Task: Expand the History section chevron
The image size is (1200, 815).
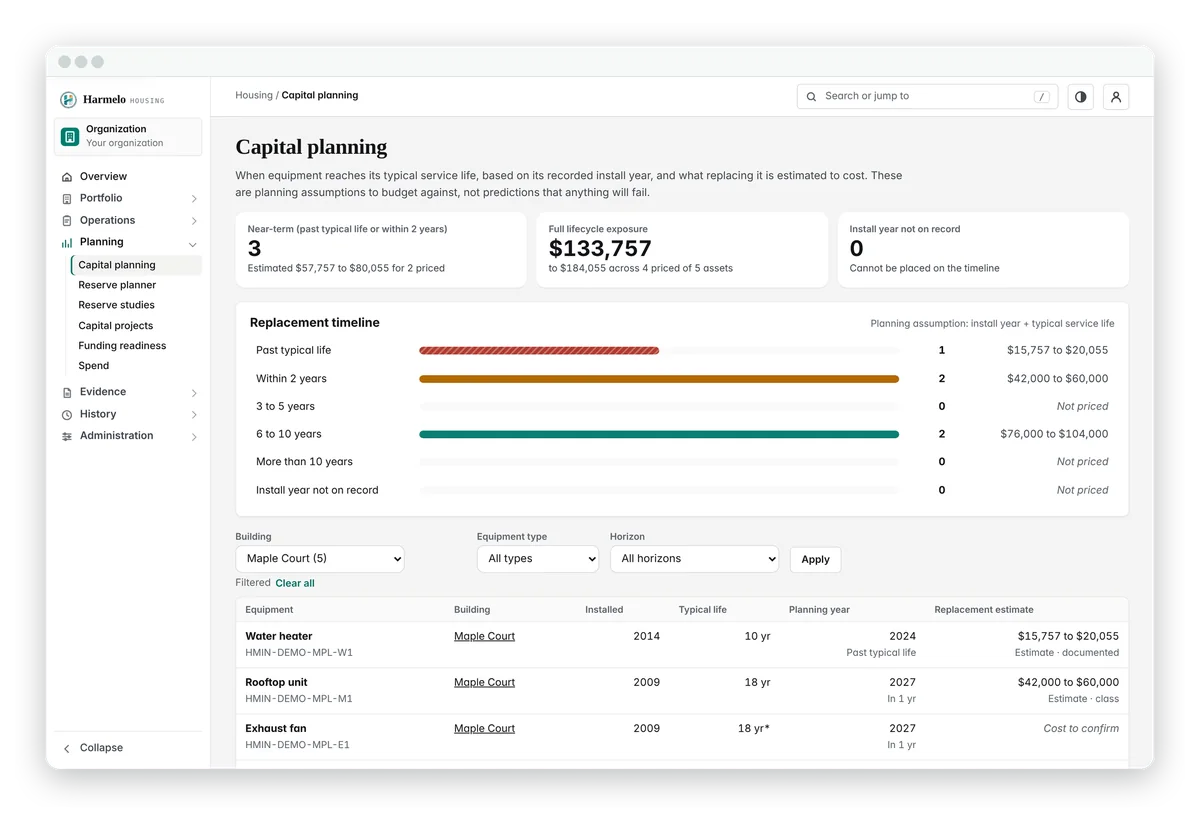Action: tap(194, 415)
